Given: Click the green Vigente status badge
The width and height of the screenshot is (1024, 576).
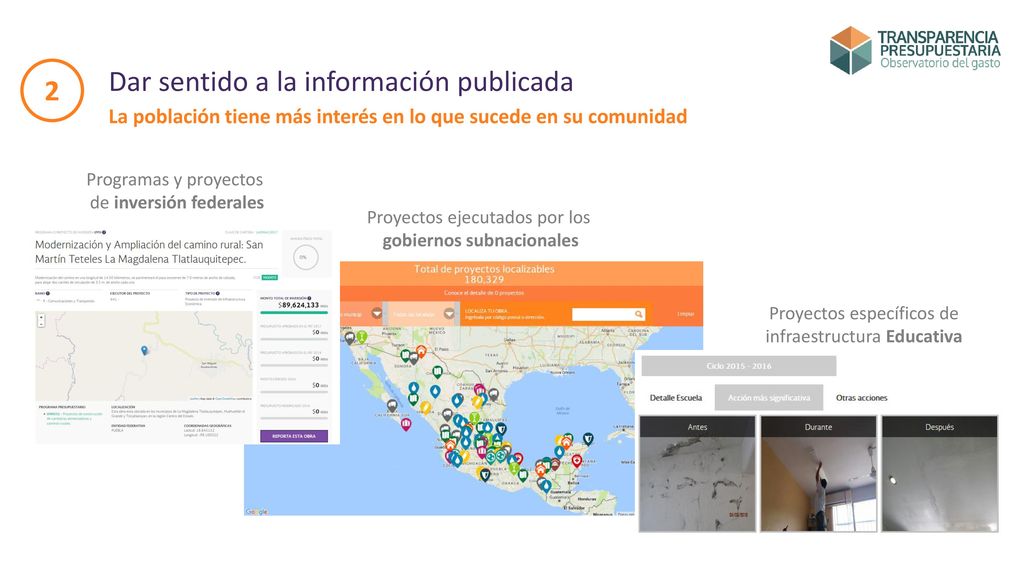Looking at the screenshot, I should [269, 278].
